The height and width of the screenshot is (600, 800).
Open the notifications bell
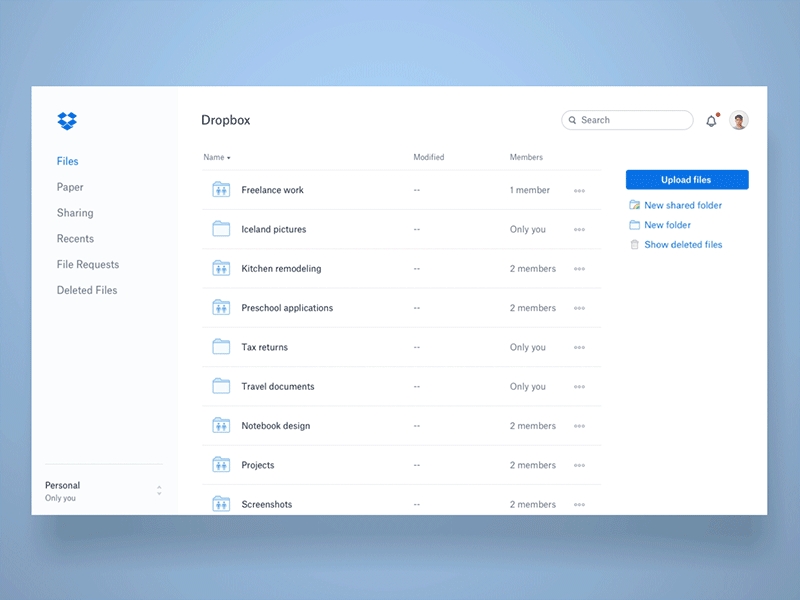tap(712, 121)
